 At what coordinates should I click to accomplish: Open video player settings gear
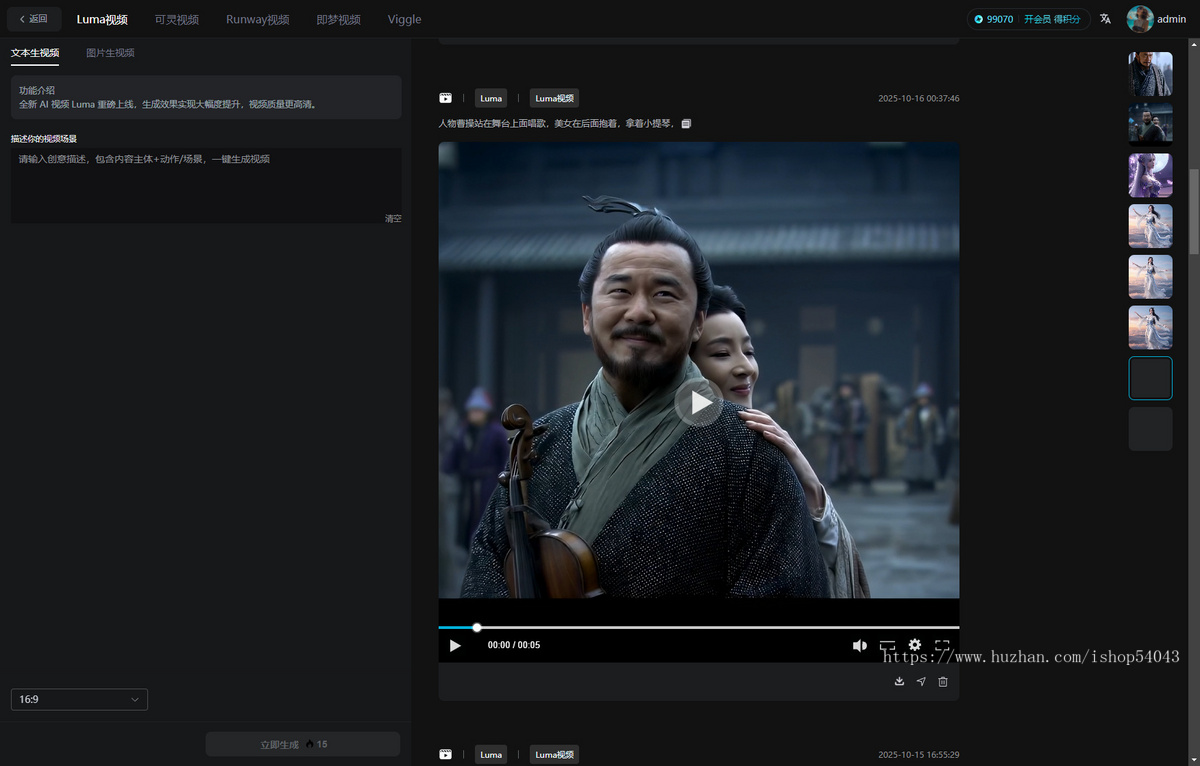tap(914, 645)
